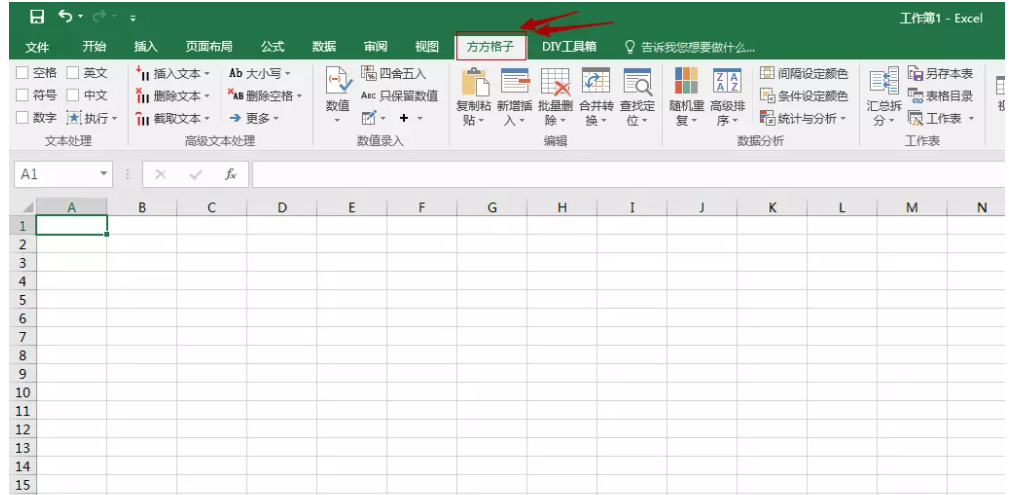Click the Save icon in title bar
This screenshot has height=495, width=1012.
coord(37,17)
